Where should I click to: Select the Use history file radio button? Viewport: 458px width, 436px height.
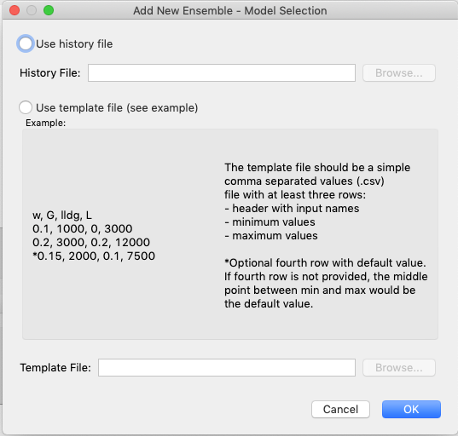pyautogui.click(x=26, y=44)
